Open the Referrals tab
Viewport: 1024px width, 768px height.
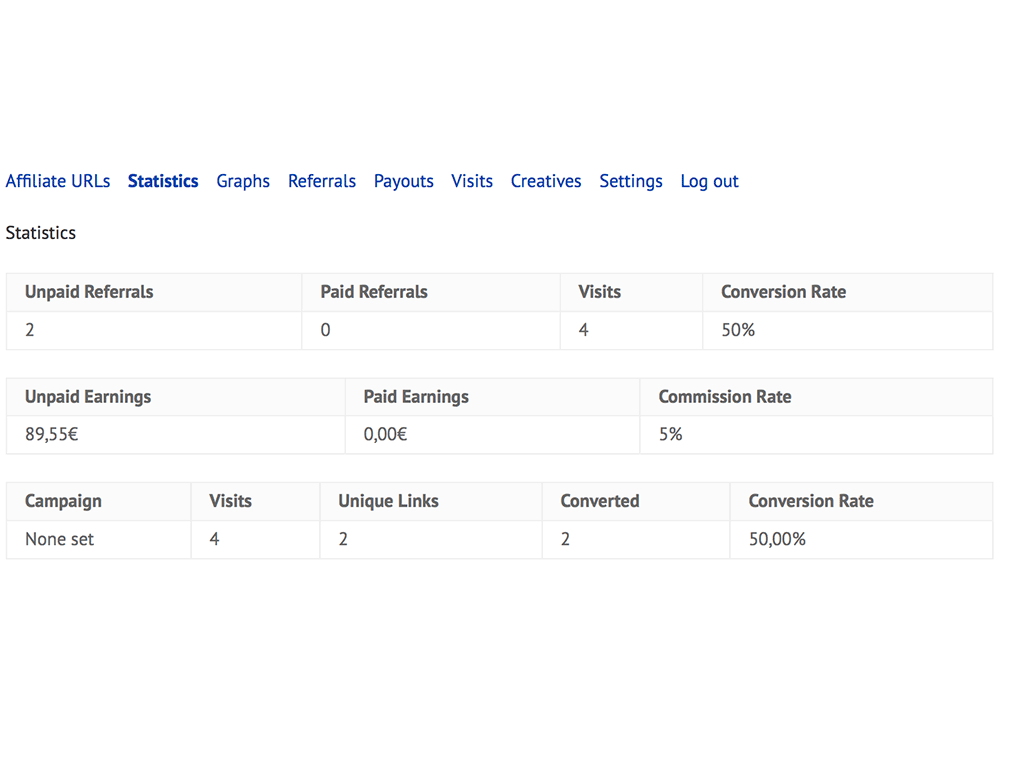tap(322, 181)
